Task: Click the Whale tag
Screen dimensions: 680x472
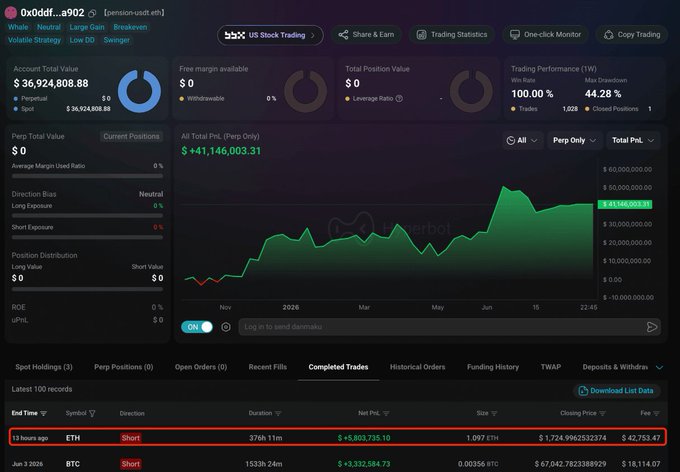Action: tap(18, 27)
